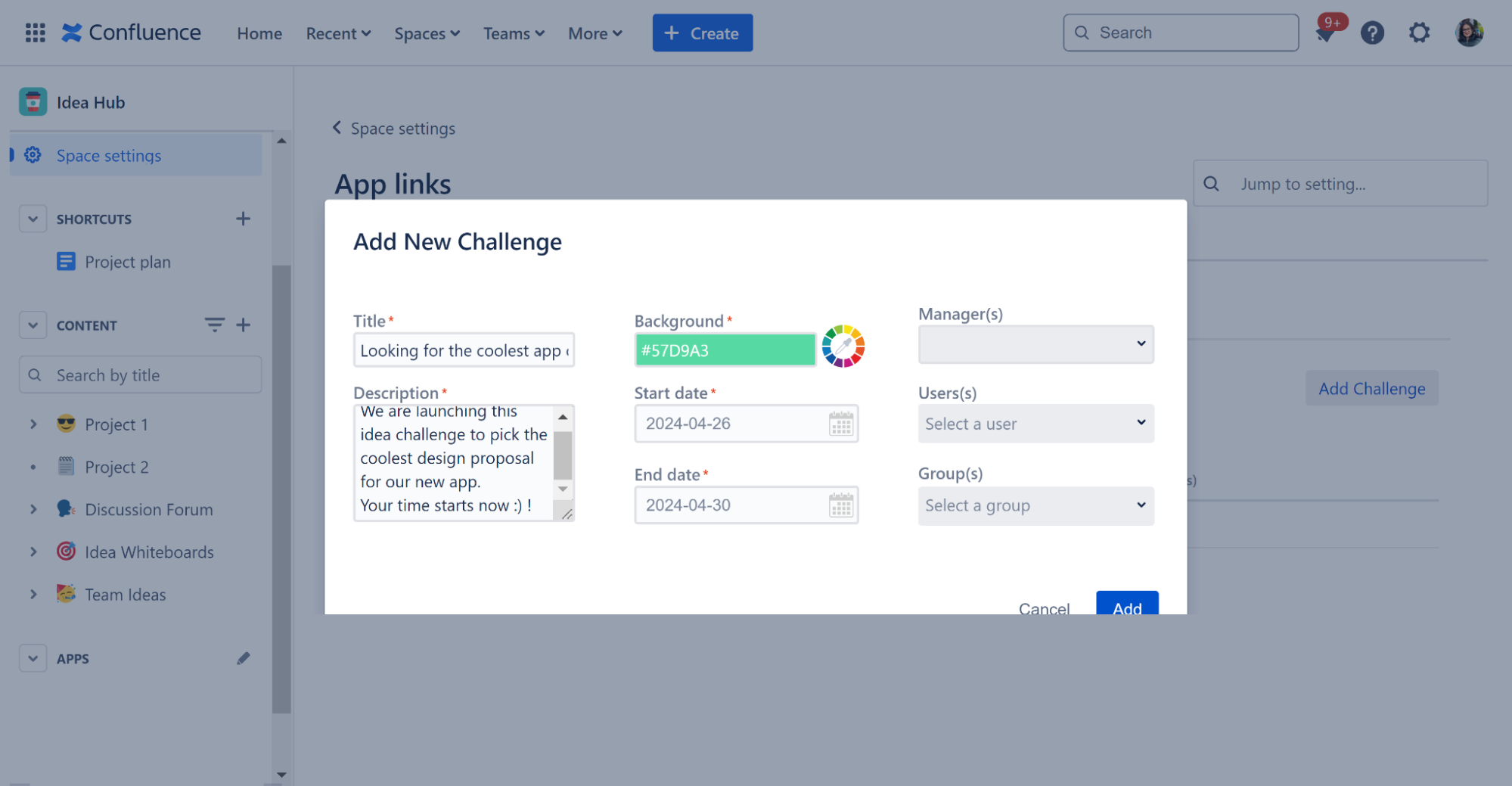Open the Start date calendar picker
Viewport: 1512px width, 786px height.
[840, 424]
